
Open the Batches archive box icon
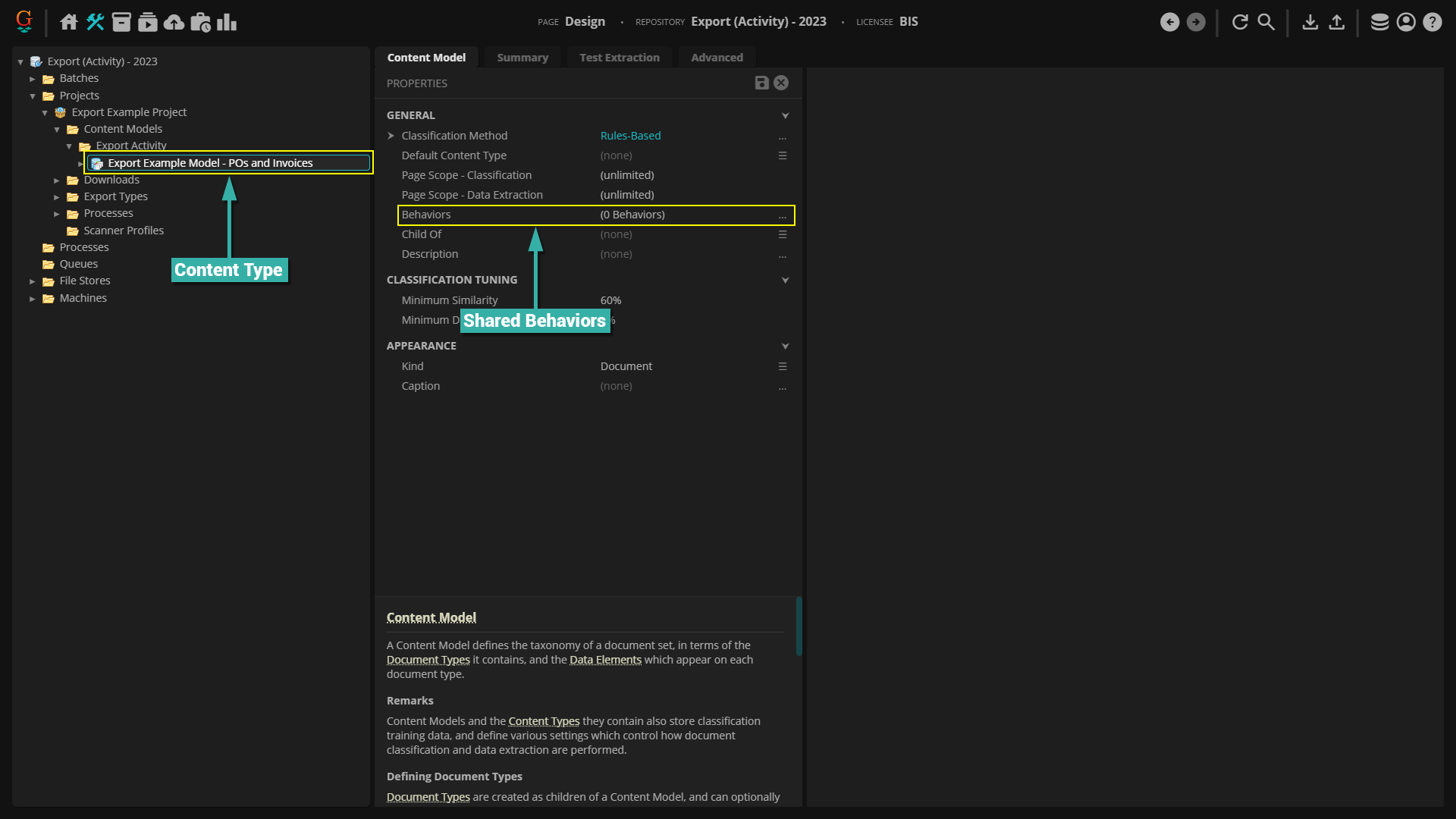click(x=121, y=22)
